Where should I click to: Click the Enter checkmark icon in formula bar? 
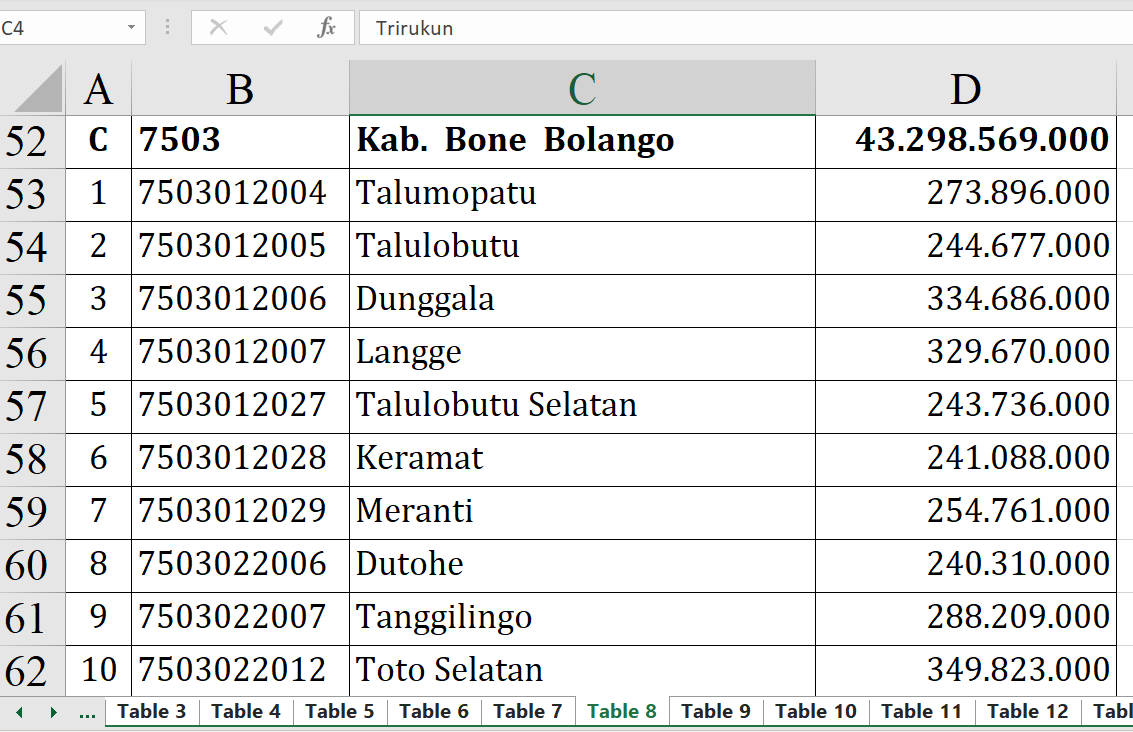[272, 28]
